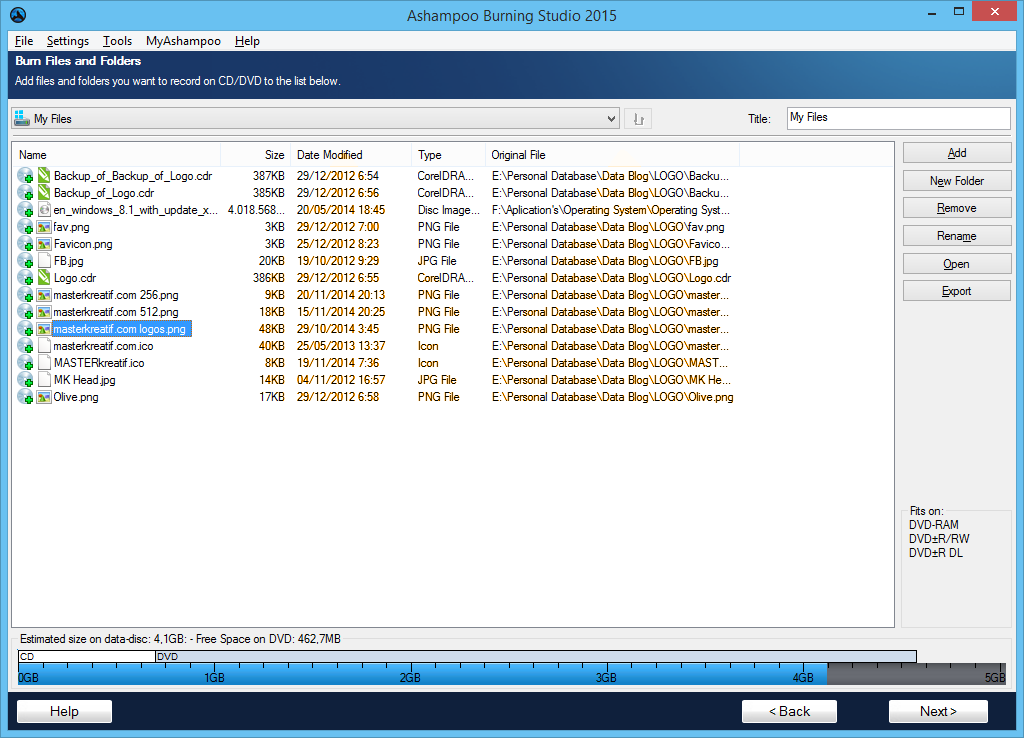Select file name en_windows_8.1_with_update_x...
Screen dimensions: 1024x738
click(136, 210)
